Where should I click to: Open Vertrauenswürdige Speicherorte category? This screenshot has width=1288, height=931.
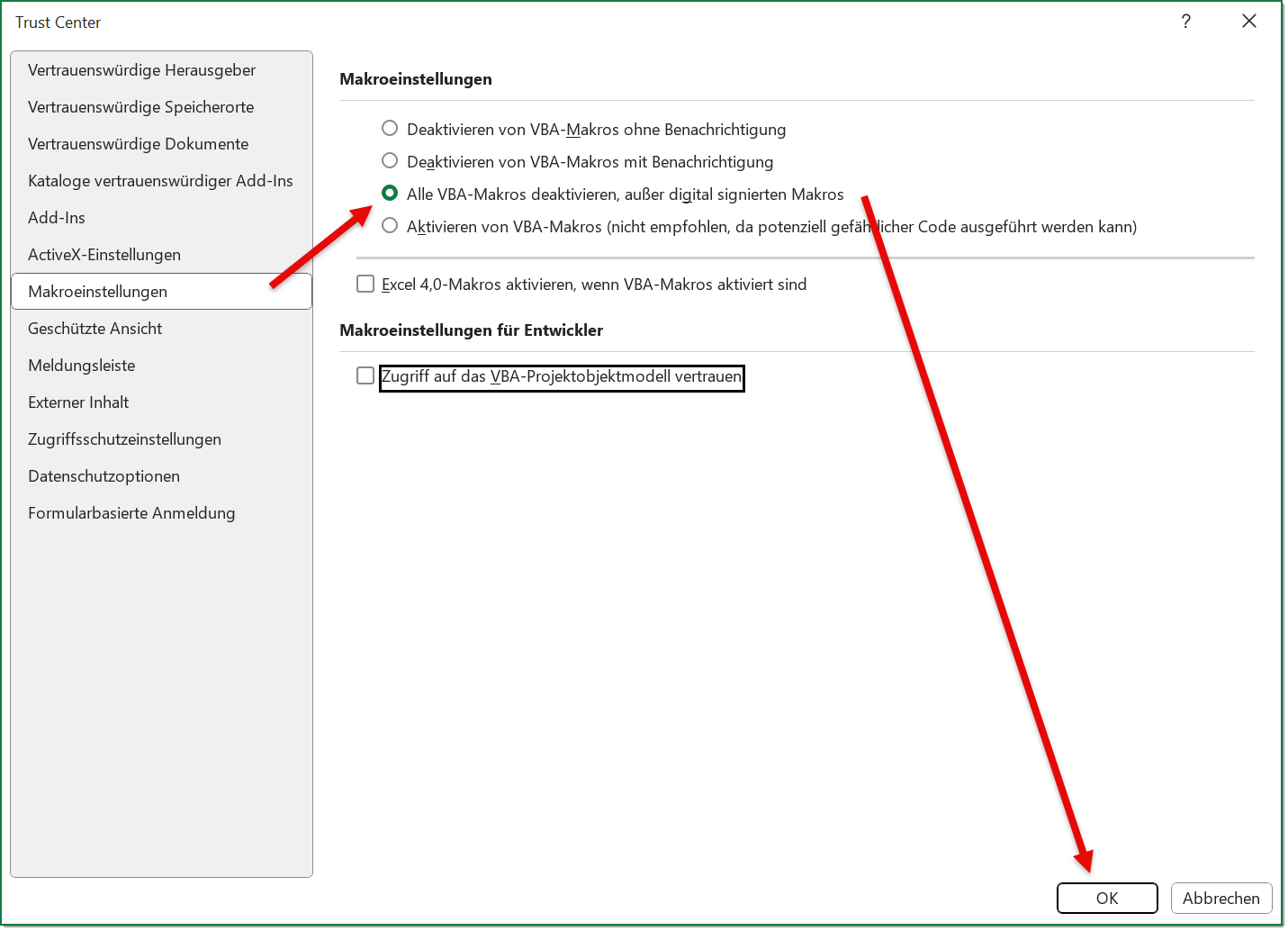[x=140, y=107]
